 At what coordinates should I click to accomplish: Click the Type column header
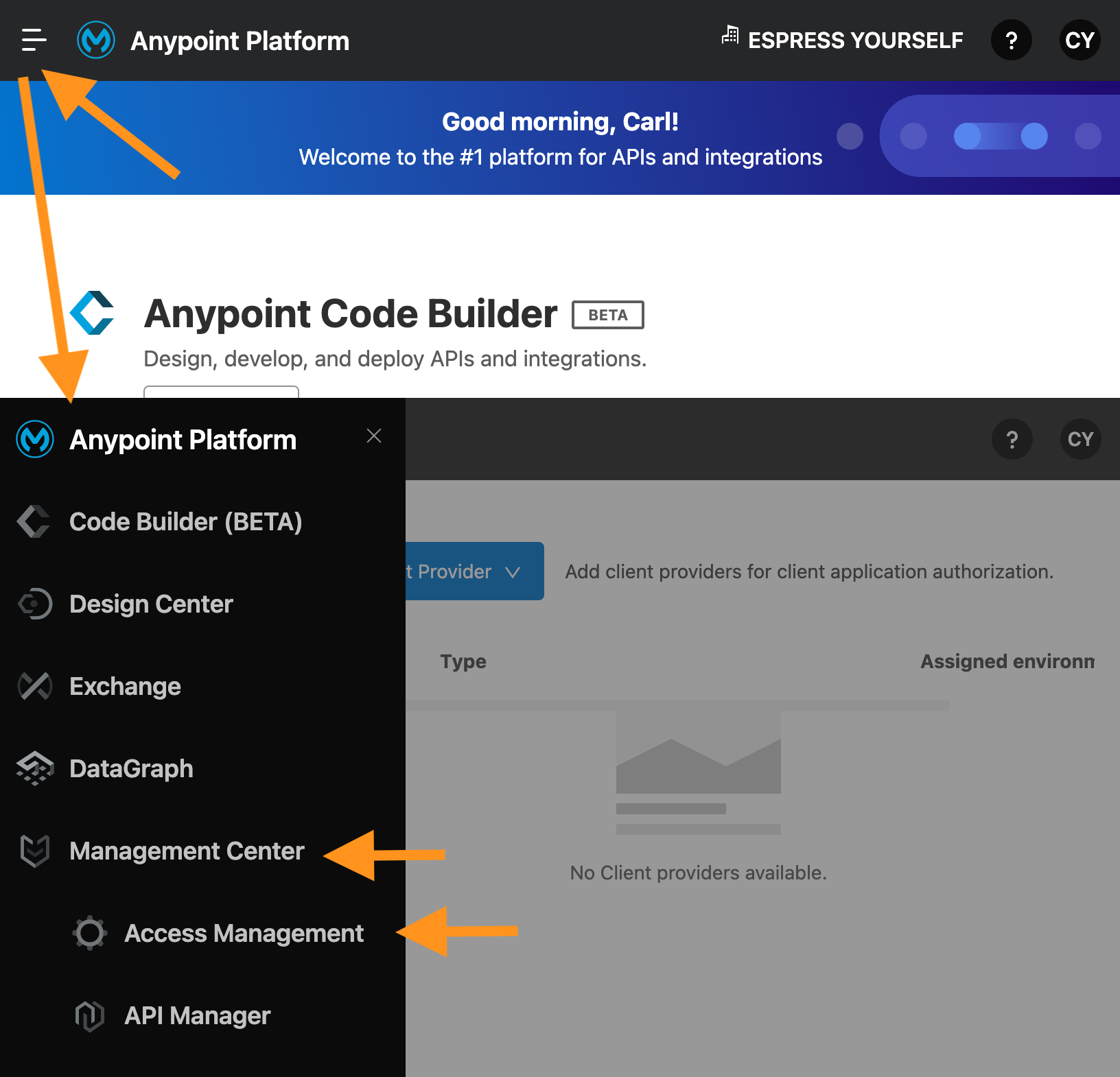[463, 661]
